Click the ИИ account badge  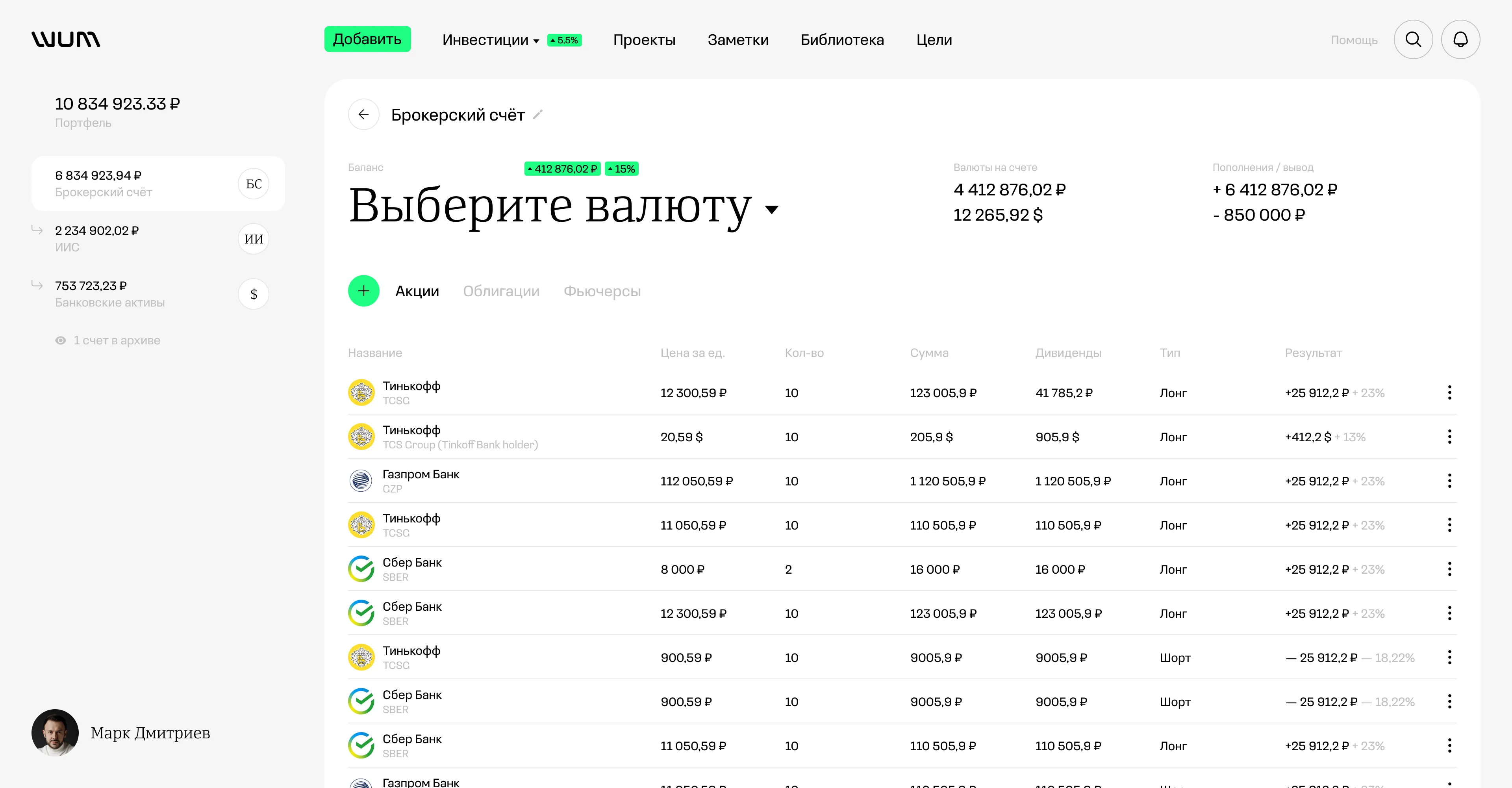(254, 239)
